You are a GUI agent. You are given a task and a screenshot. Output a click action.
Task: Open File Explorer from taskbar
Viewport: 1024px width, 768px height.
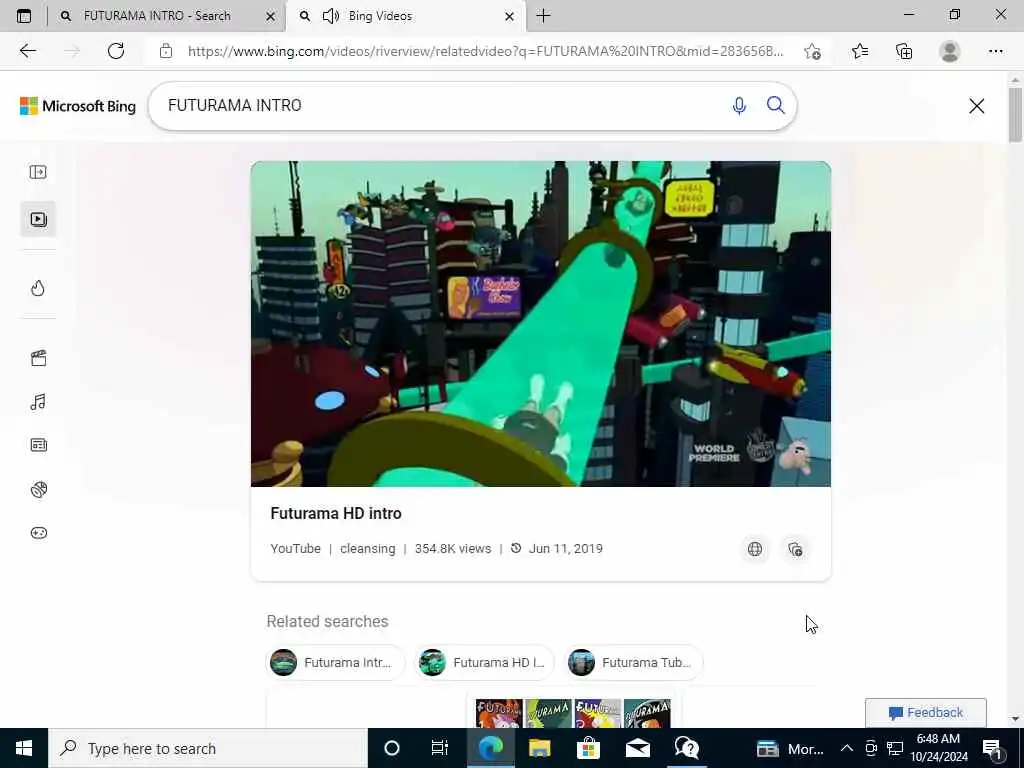[539, 748]
